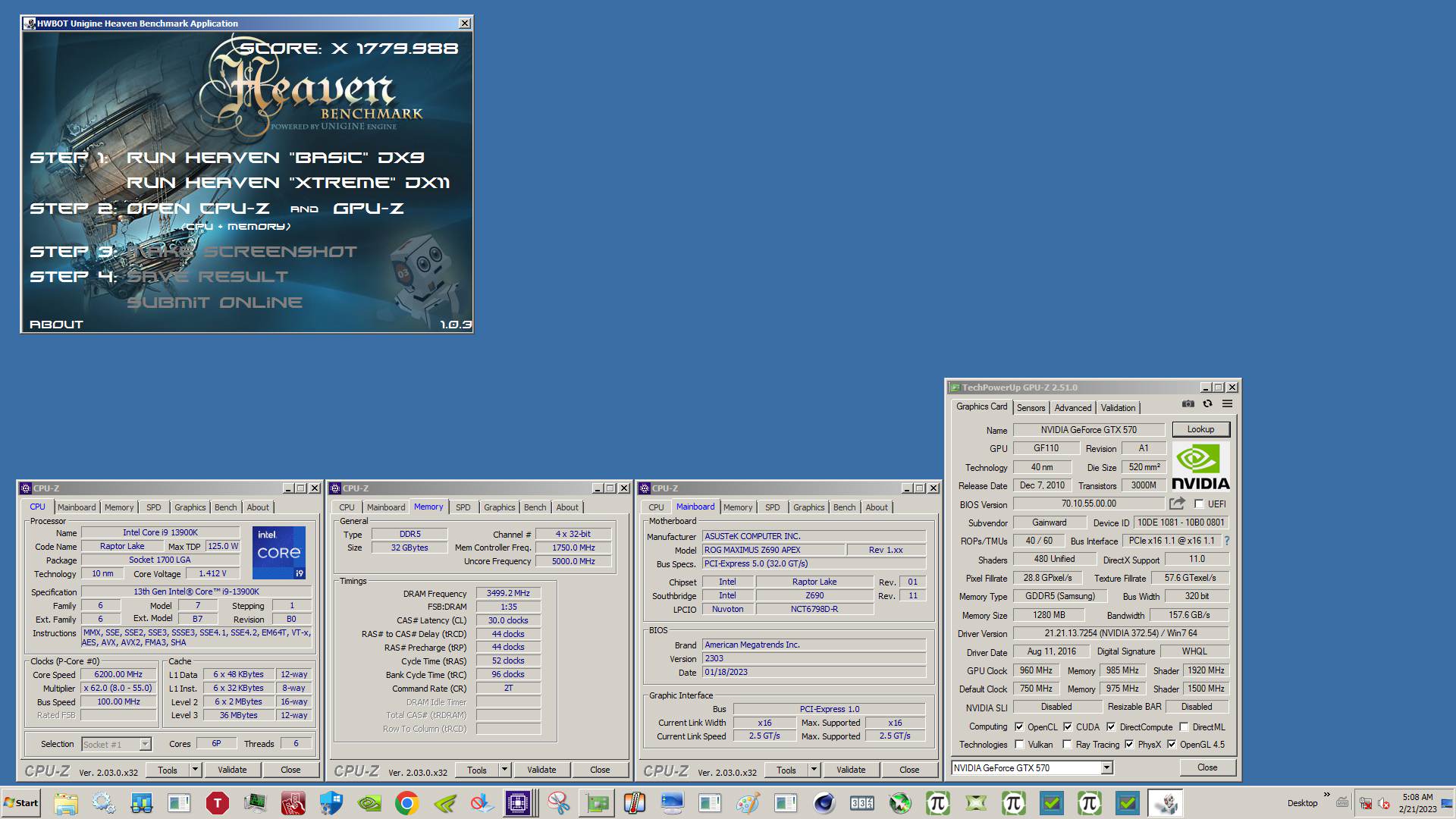Take a GPU-Z screenshot with camera icon
The height and width of the screenshot is (819, 1456).
point(1188,404)
